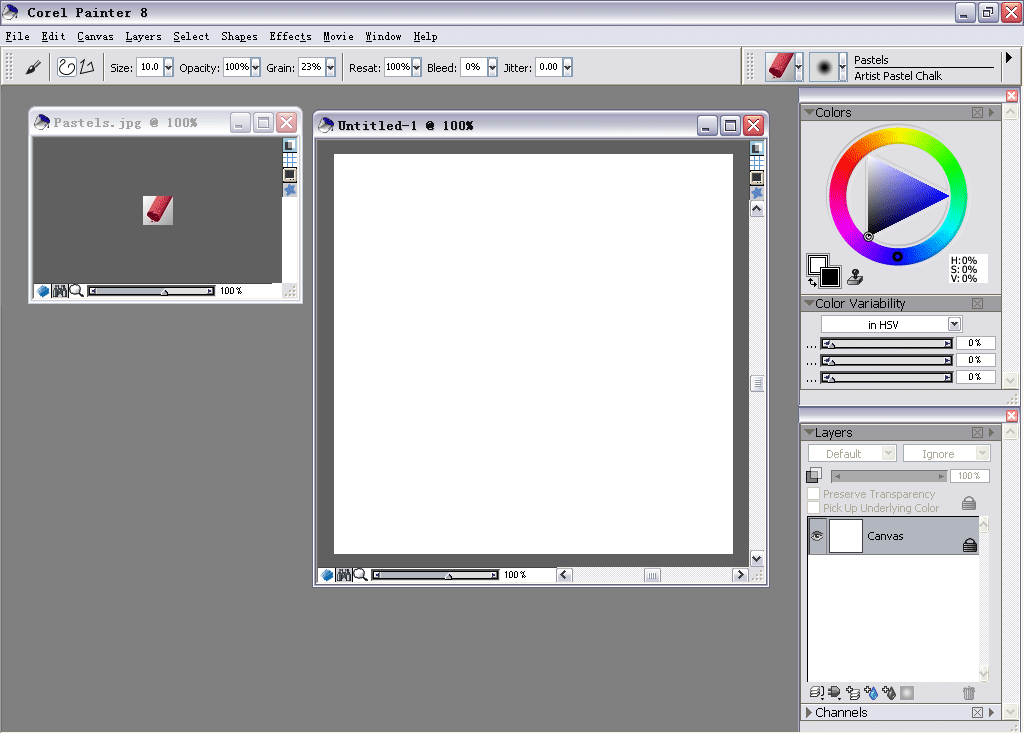Open the File menu
1024x734 pixels.
tap(18, 36)
